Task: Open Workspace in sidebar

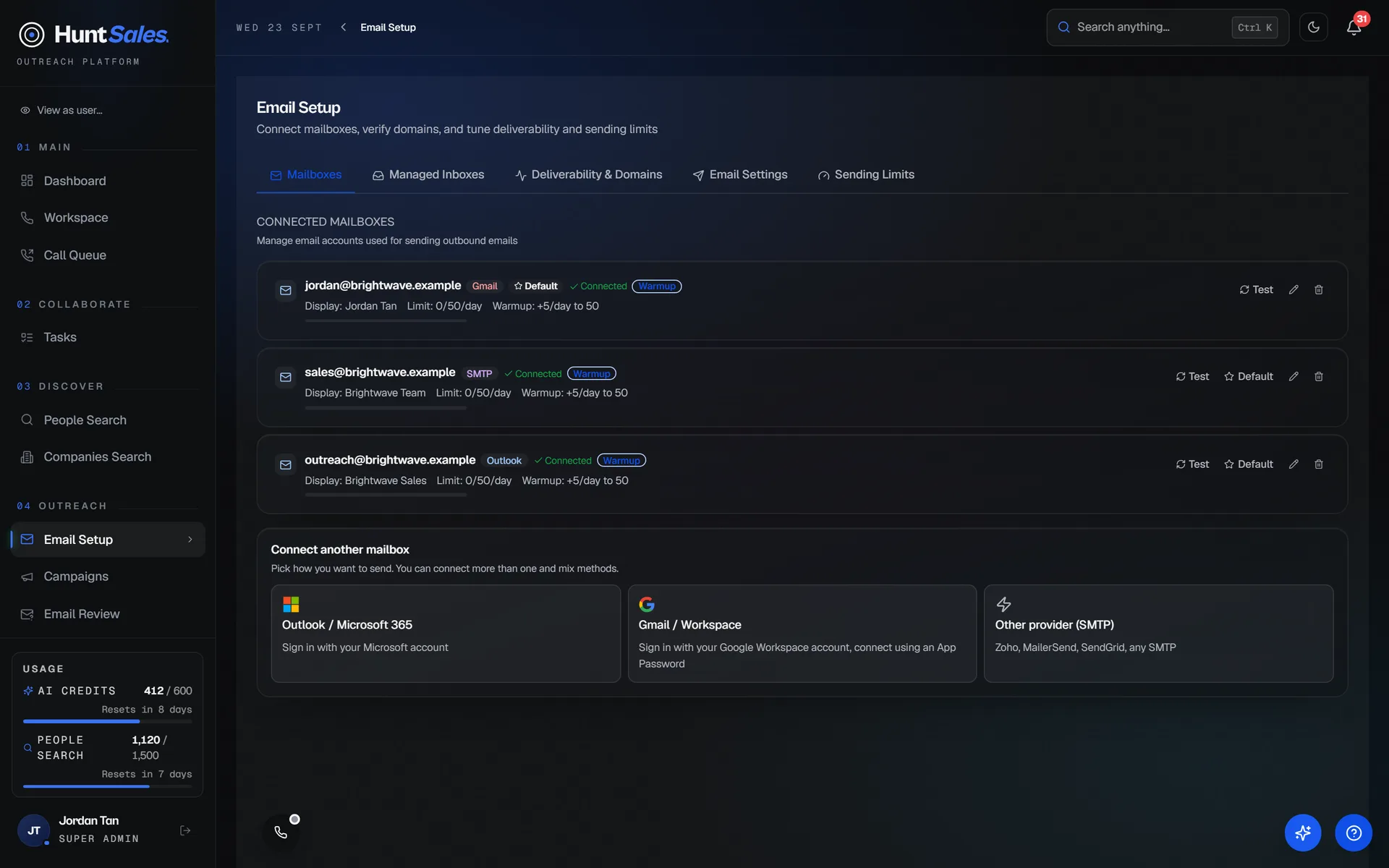Action: tap(108, 218)
